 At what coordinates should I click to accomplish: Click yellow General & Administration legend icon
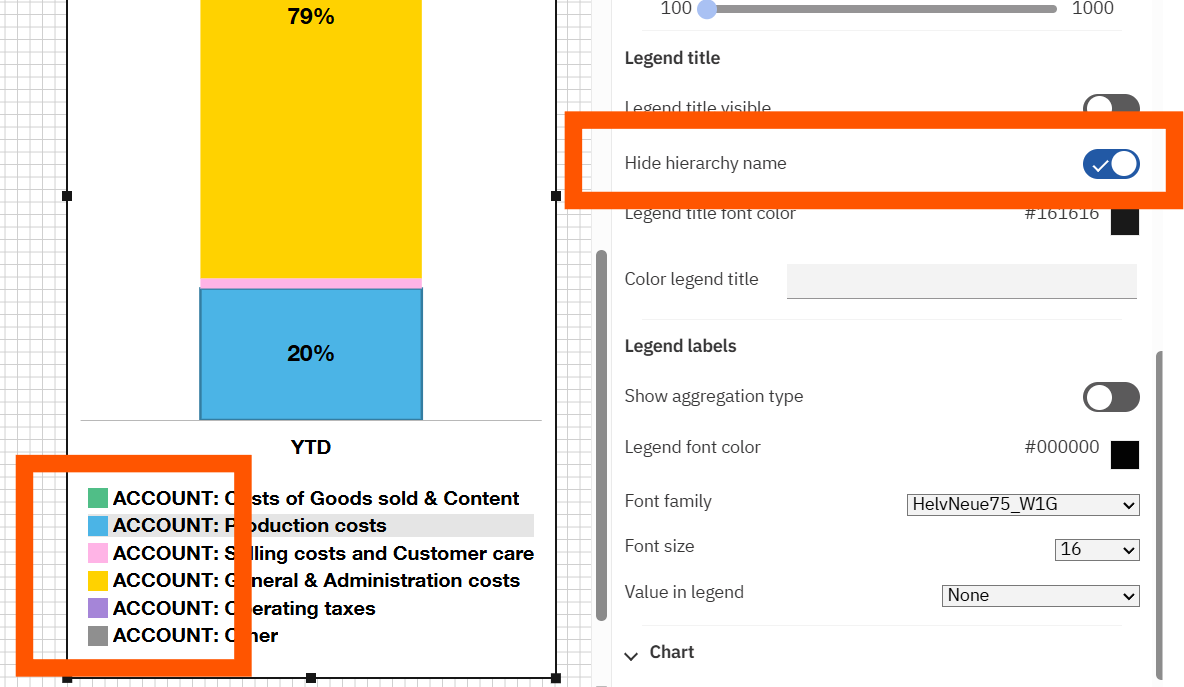click(98, 580)
